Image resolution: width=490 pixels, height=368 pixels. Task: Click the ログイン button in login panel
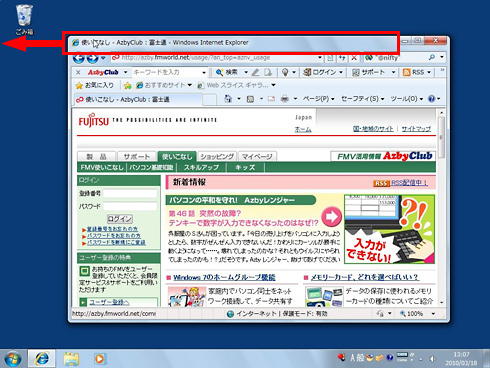(120, 219)
